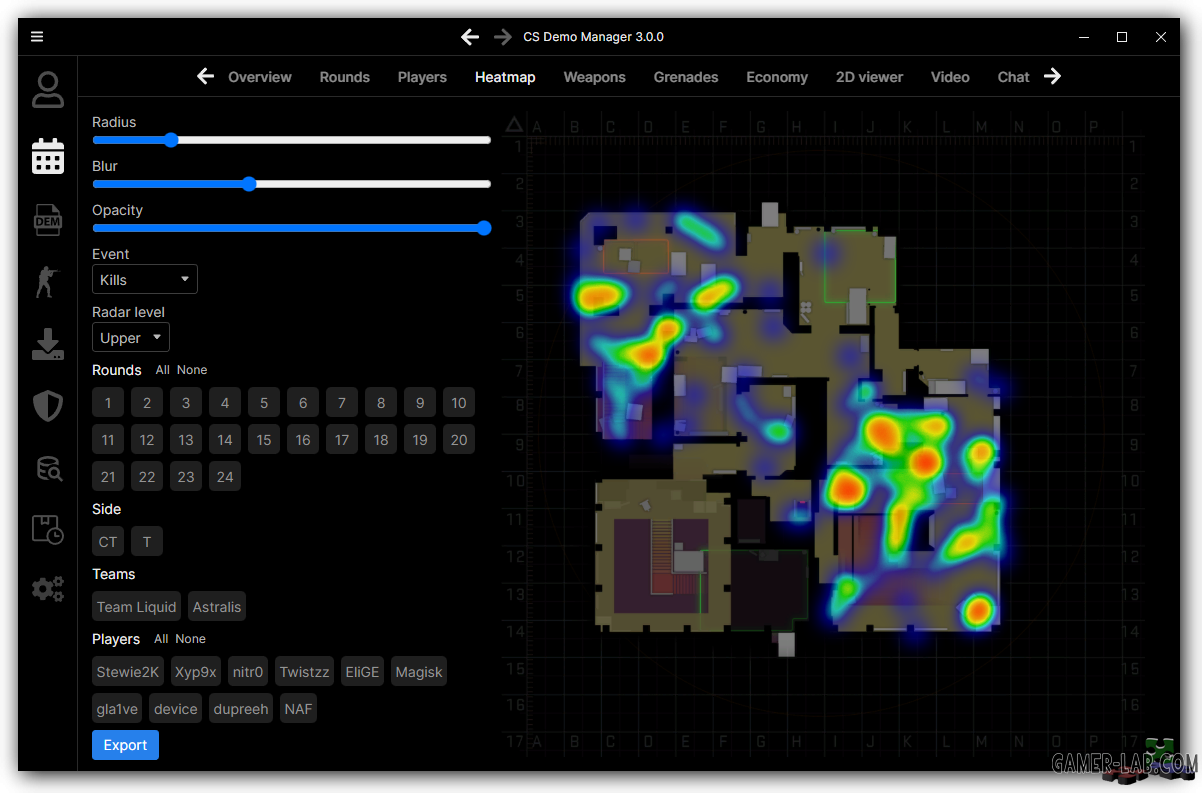This screenshot has height=793, width=1202.
Task: Switch to the Grenades tab
Action: [x=686, y=77]
